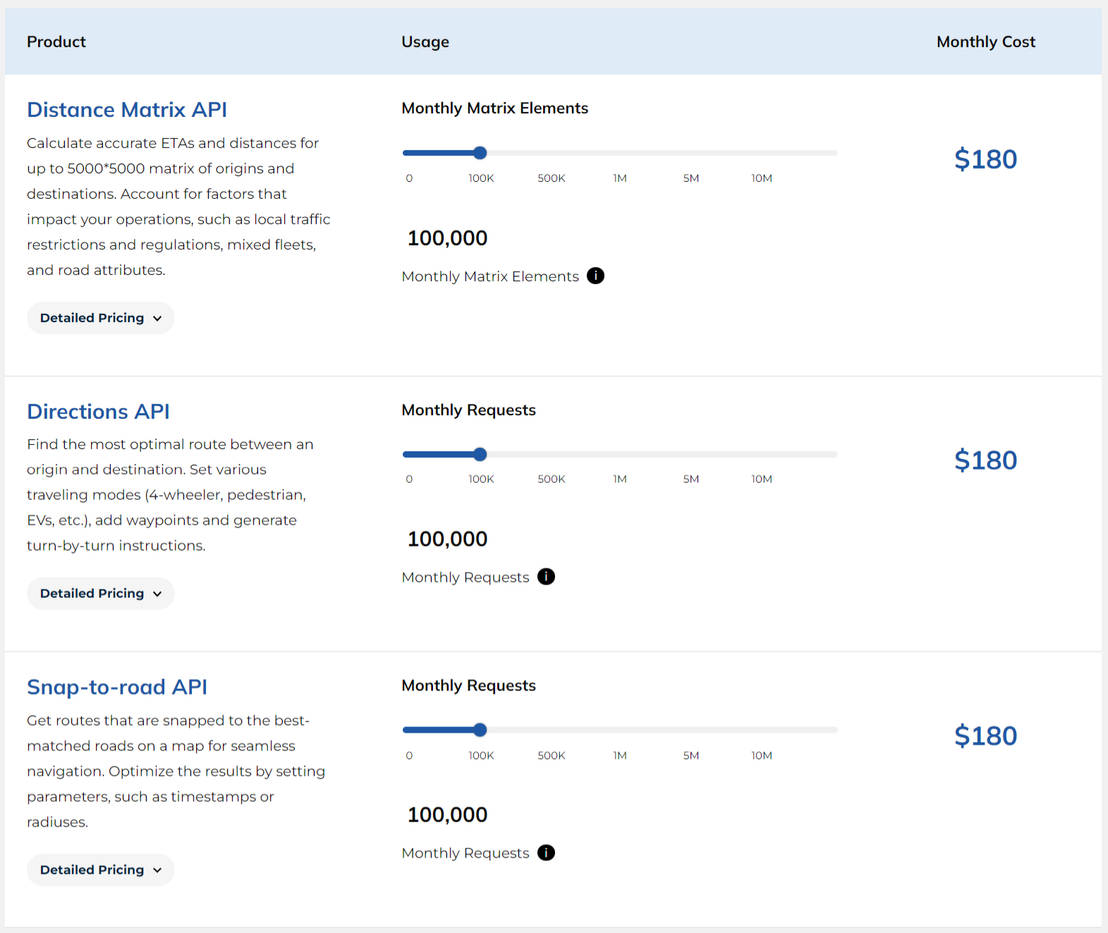
Task: Click the Snap-to-road slider handle
Action: point(480,729)
